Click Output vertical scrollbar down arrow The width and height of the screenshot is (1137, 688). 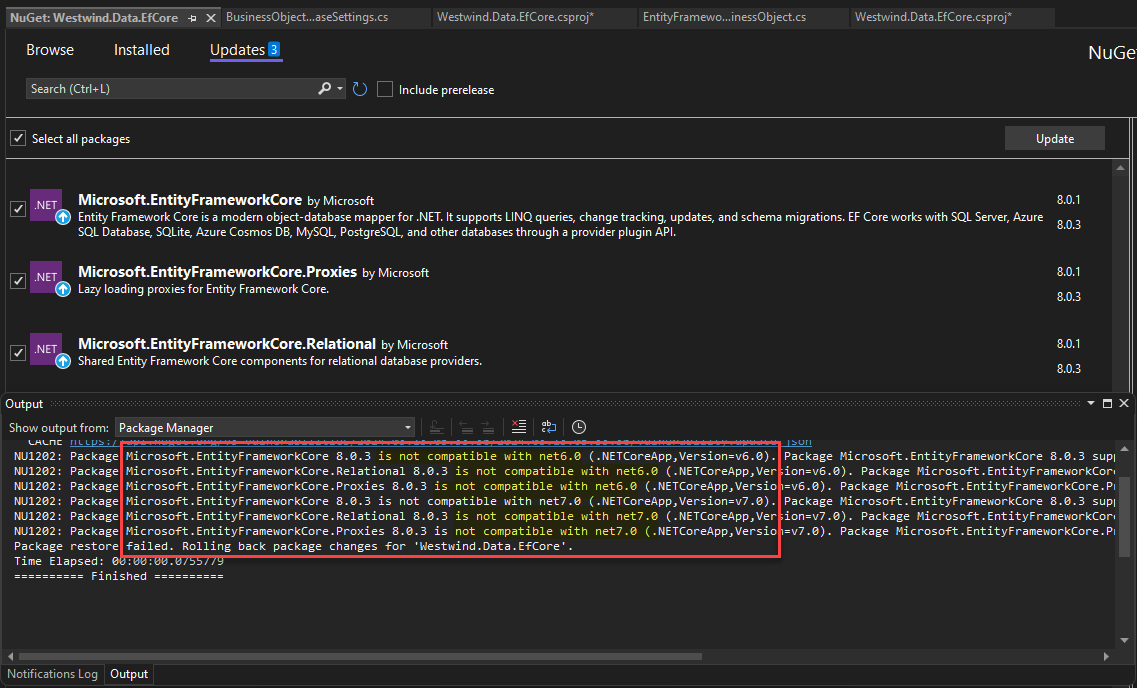1125,641
